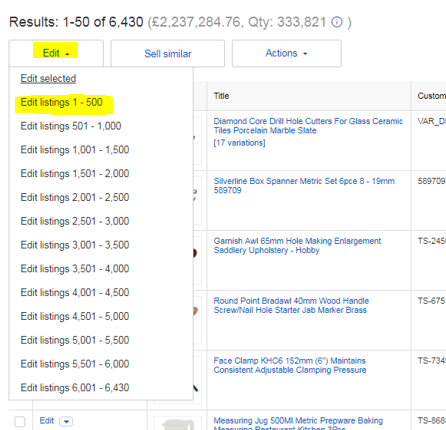Select Edit listings 501 - 1,000
Screen dimensions: 446x430
(71, 126)
